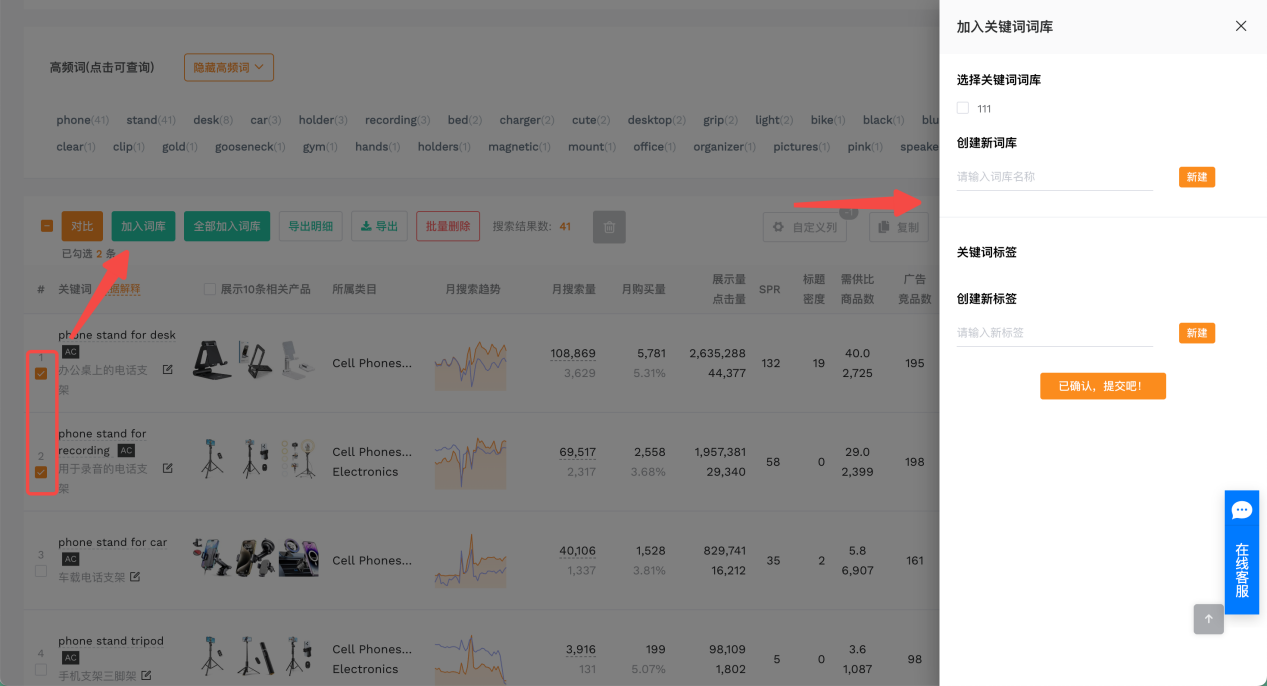
Task: Click the 全部加入词库 button
Action: (x=227, y=226)
